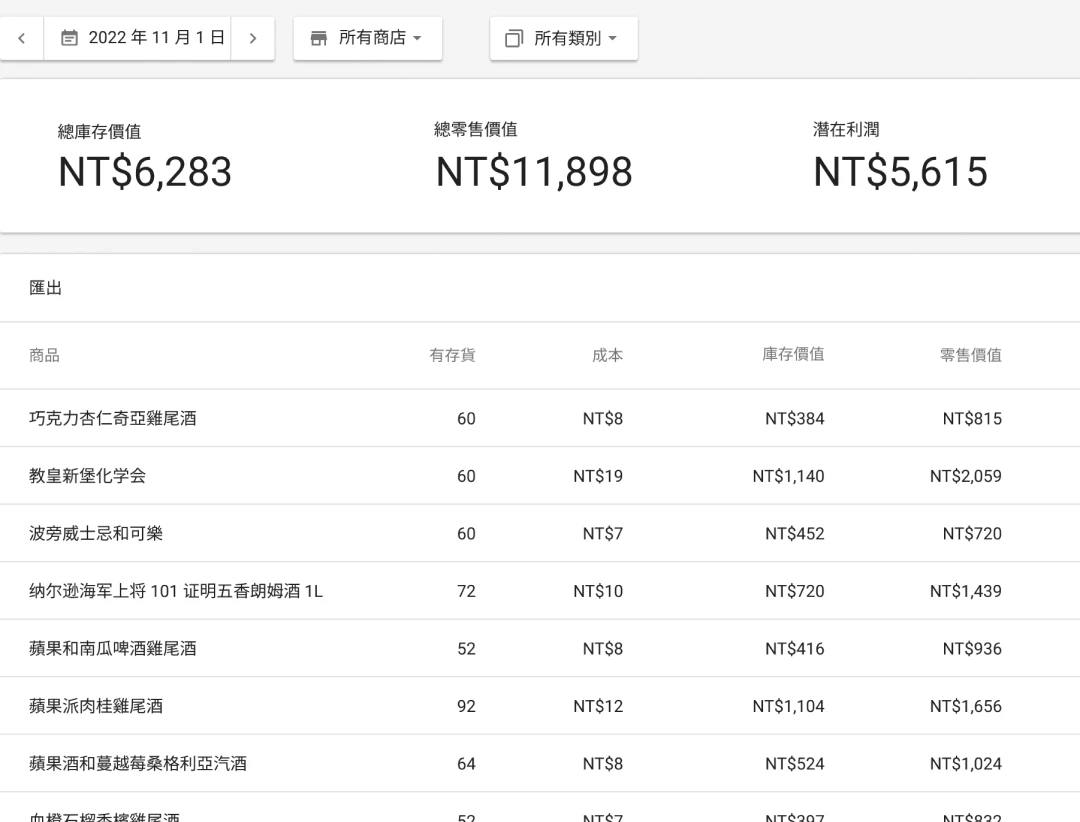This screenshot has width=1080, height=822.
Task: Select the previous-date left chevron
Action: (21, 38)
